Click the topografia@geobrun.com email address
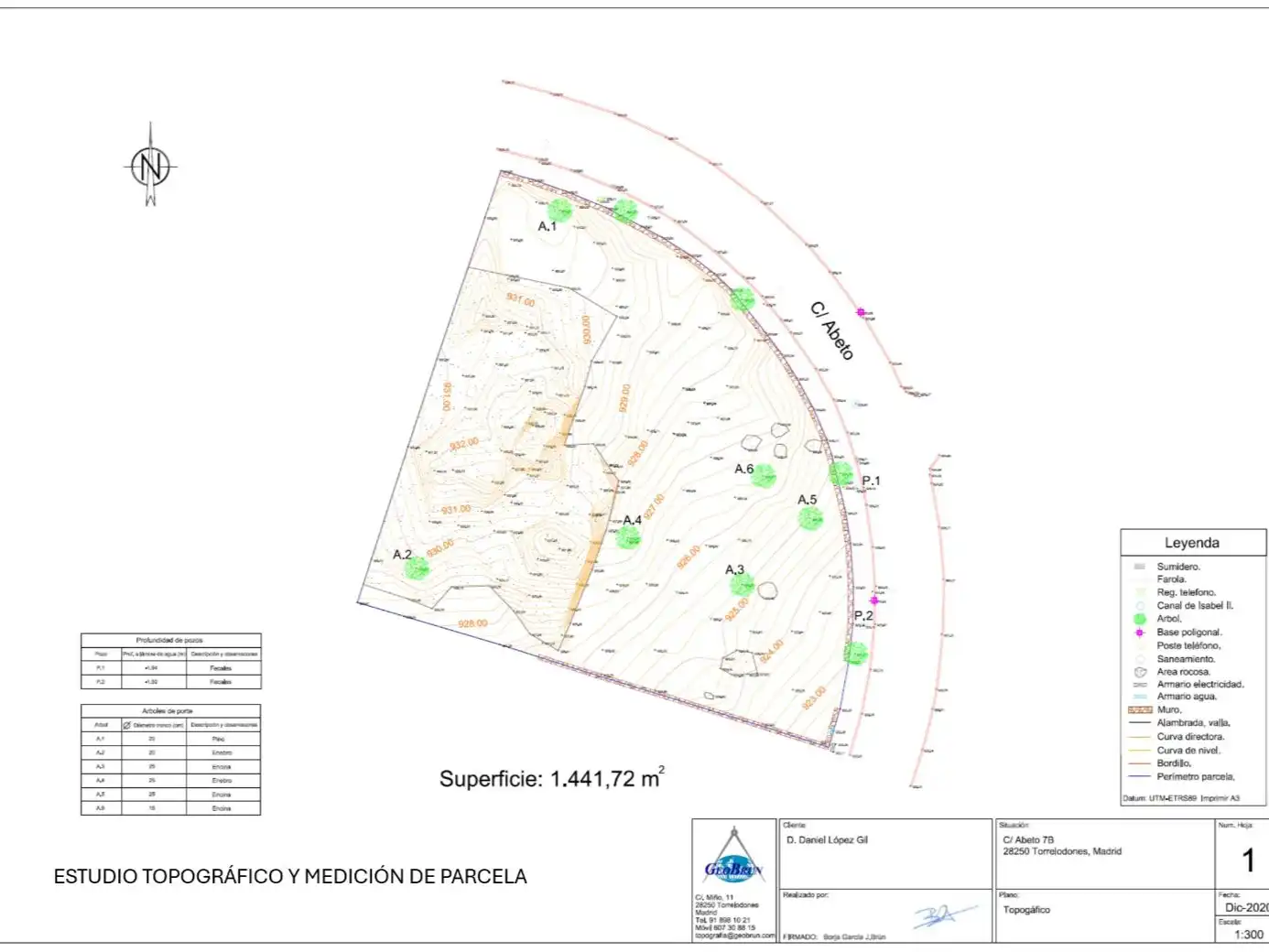Viewport: 1269px width, 952px height. [x=734, y=936]
